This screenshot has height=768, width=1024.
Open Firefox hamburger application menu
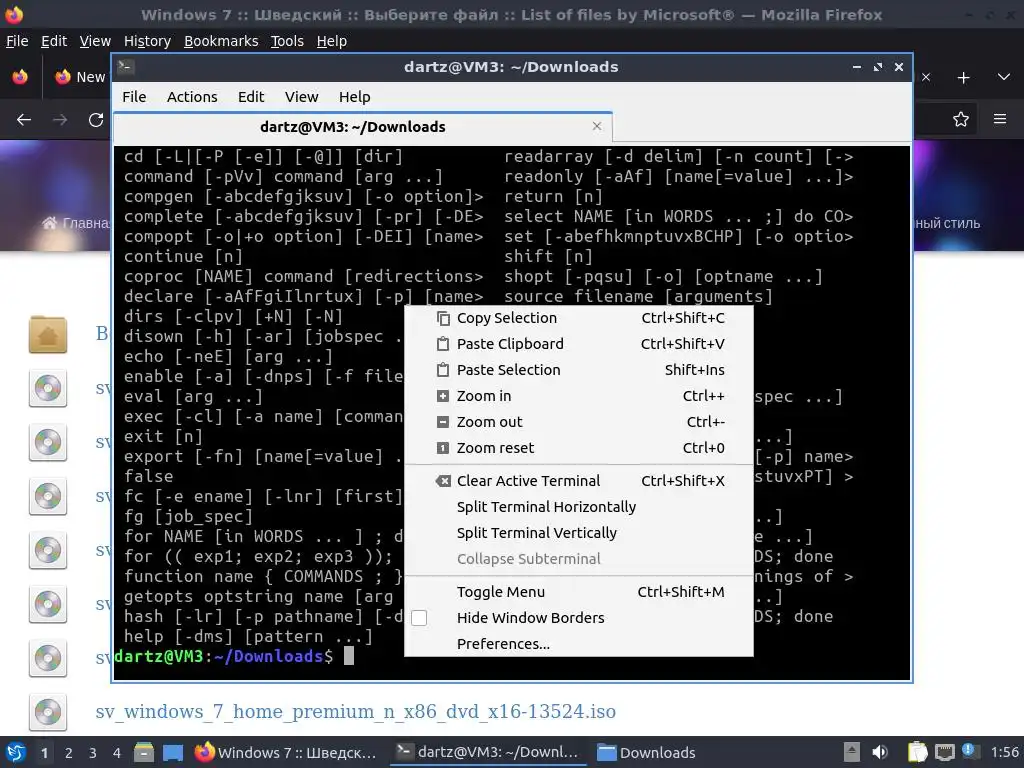1000,119
